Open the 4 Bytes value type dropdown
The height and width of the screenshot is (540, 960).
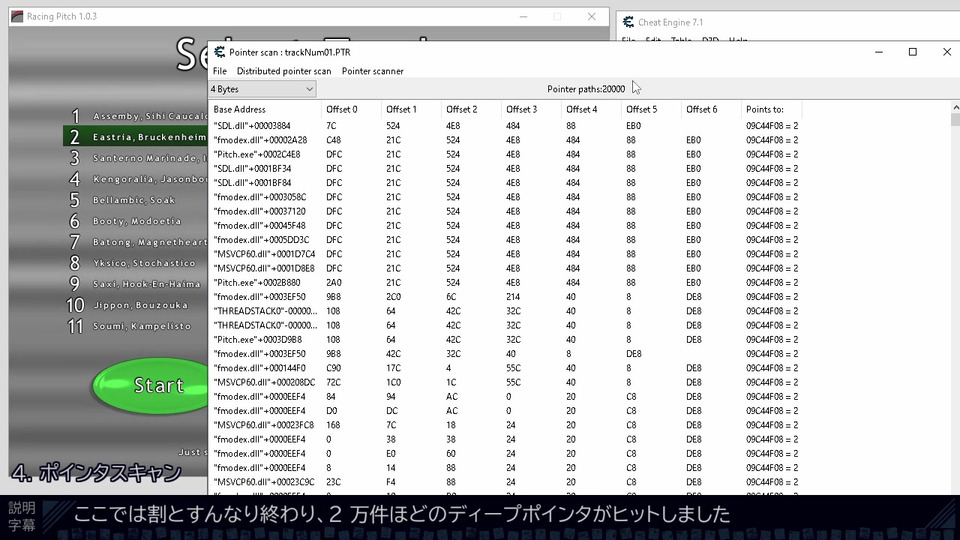263,89
